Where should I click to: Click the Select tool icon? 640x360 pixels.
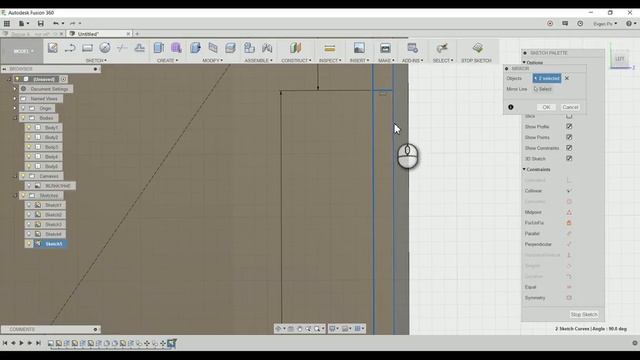[x=442, y=48]
